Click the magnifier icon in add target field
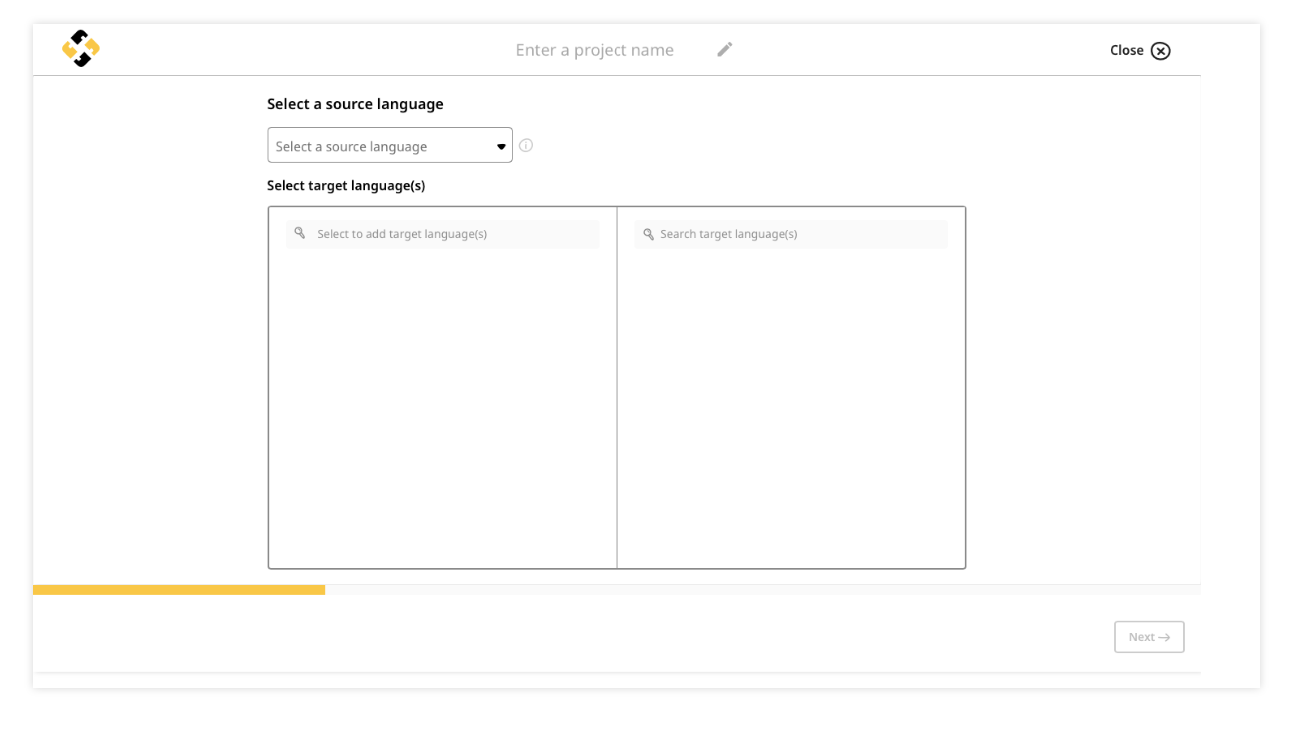 (300, 233)
